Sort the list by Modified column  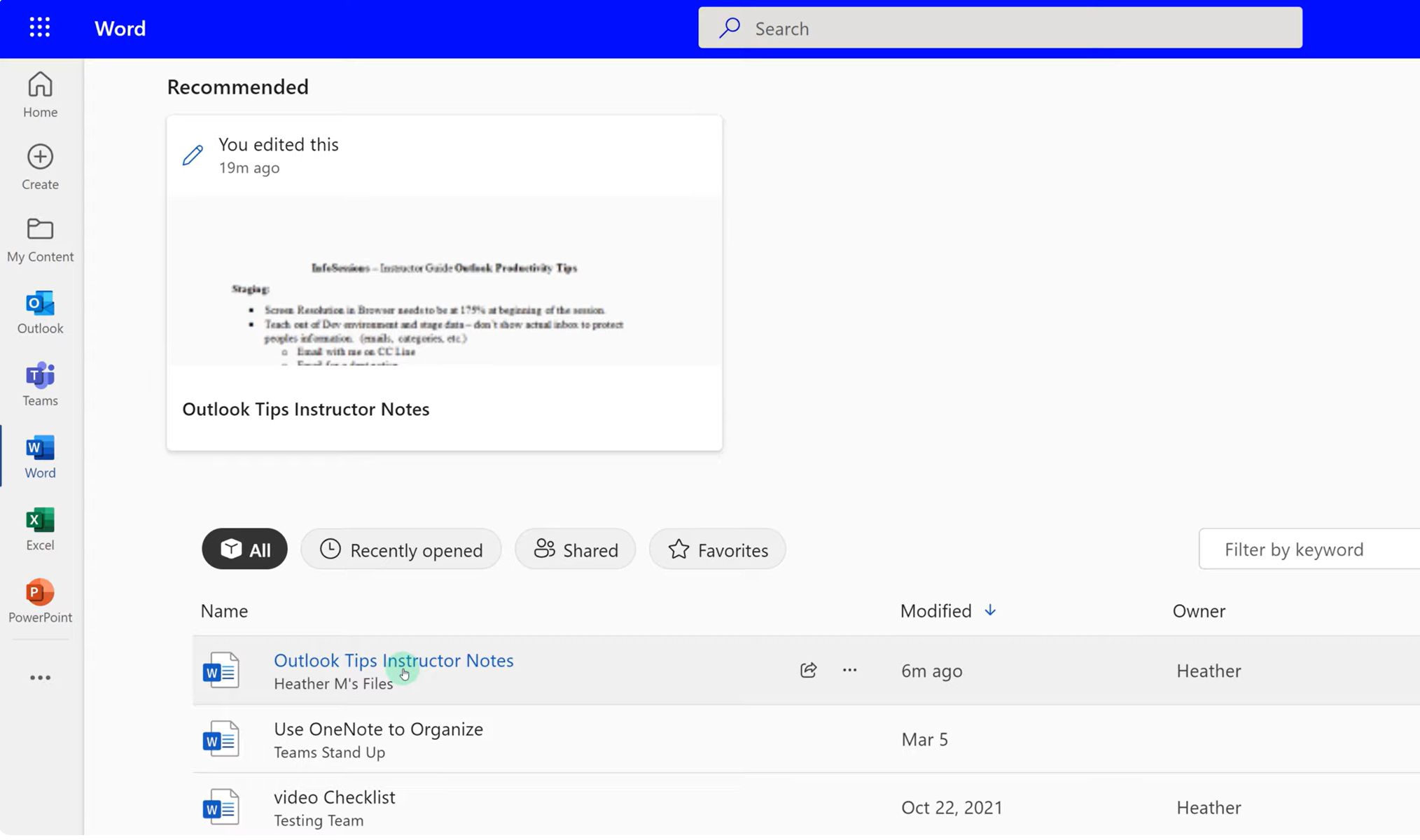coord(935,610)
